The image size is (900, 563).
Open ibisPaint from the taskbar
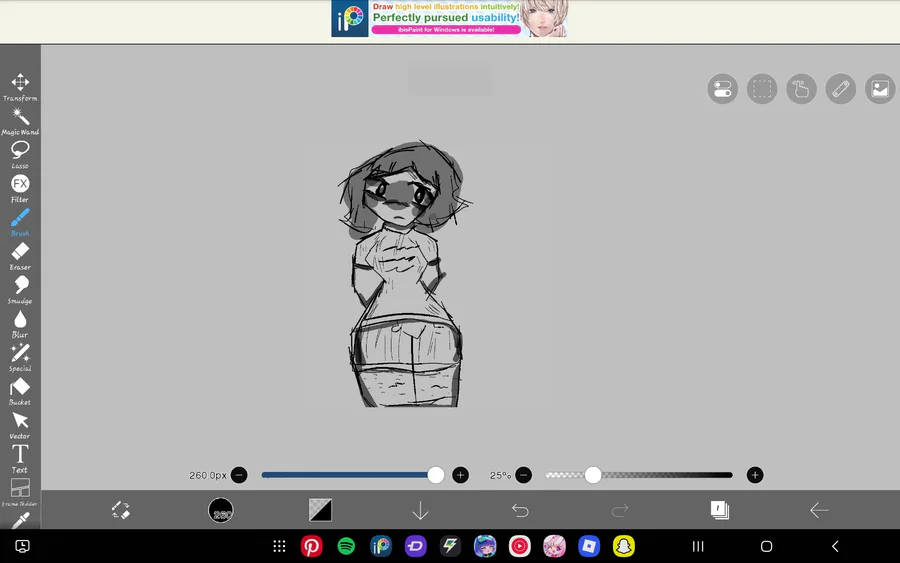click(x=381, y=546)
